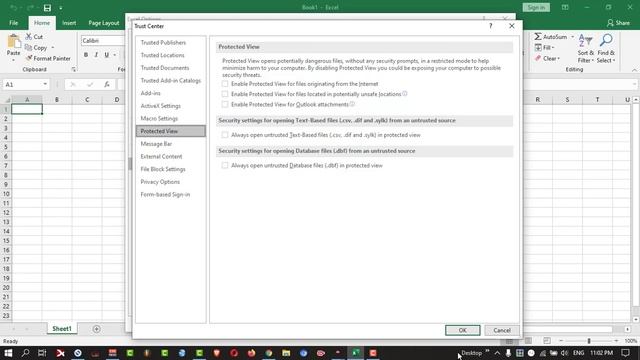The width and height of the screenshot is (640, 360).
Task: Open Find & Select magnifier tool
Action: pos(606,48)
